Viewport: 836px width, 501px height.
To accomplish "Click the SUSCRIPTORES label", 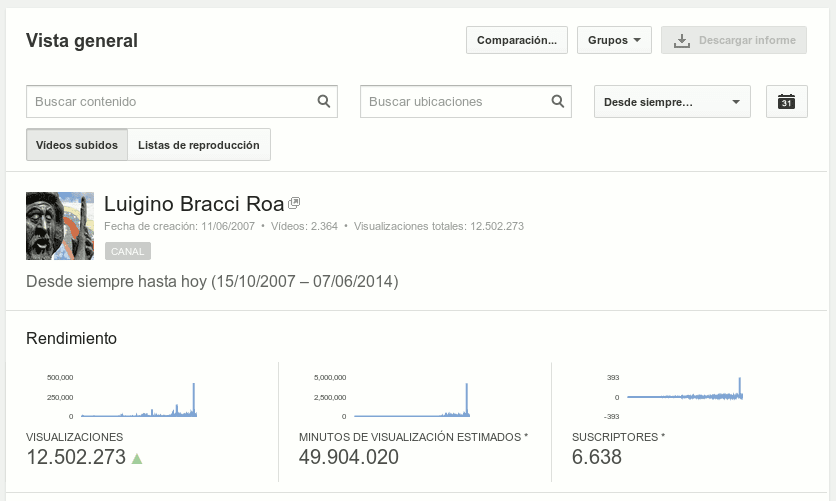I will click(618, 437).
